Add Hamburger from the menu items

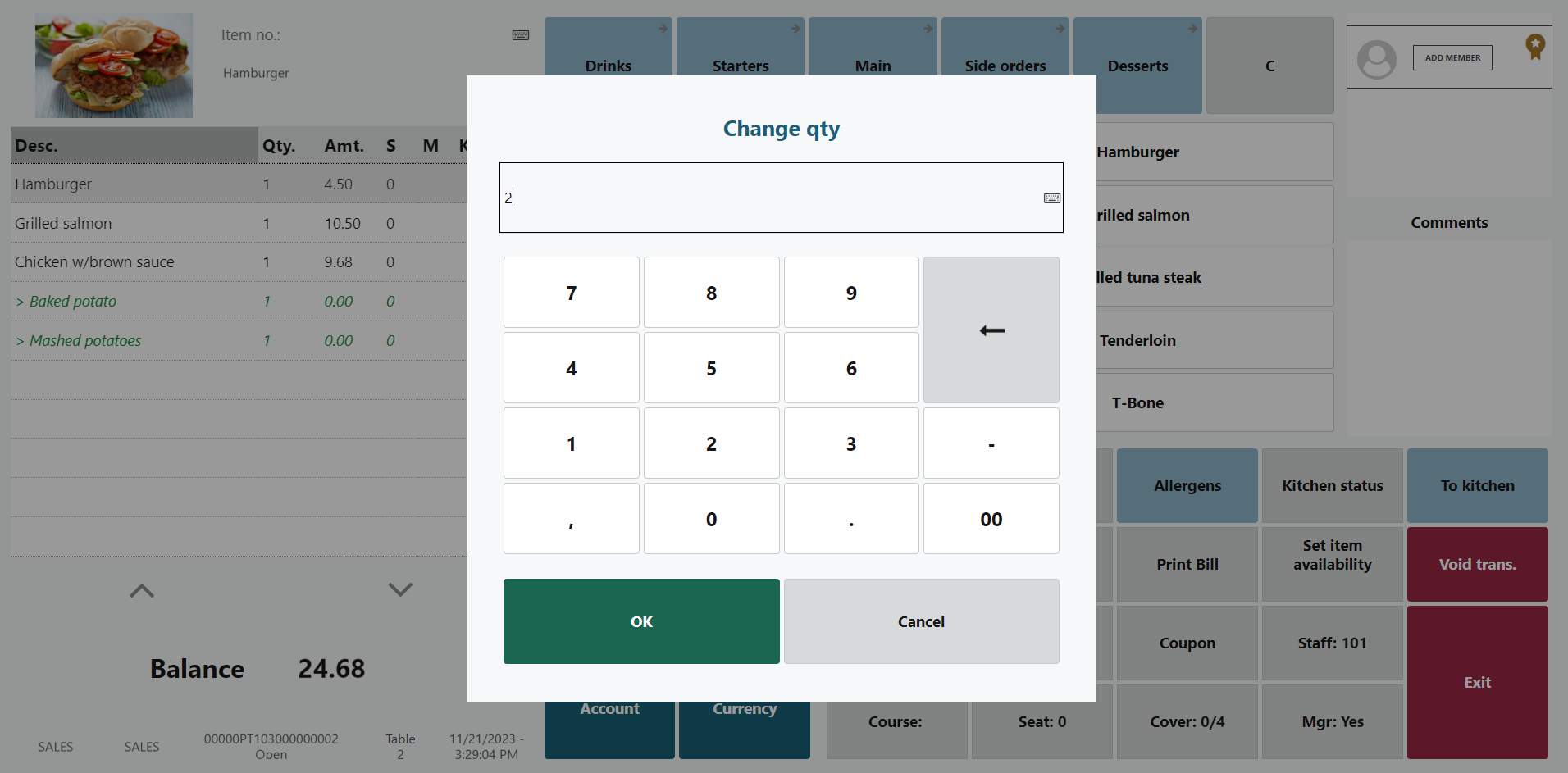(1215, 152)
